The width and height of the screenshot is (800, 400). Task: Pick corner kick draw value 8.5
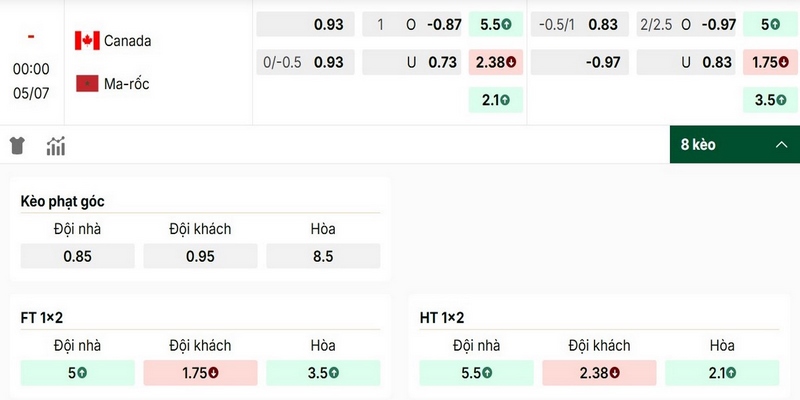(x=323, y=256)
